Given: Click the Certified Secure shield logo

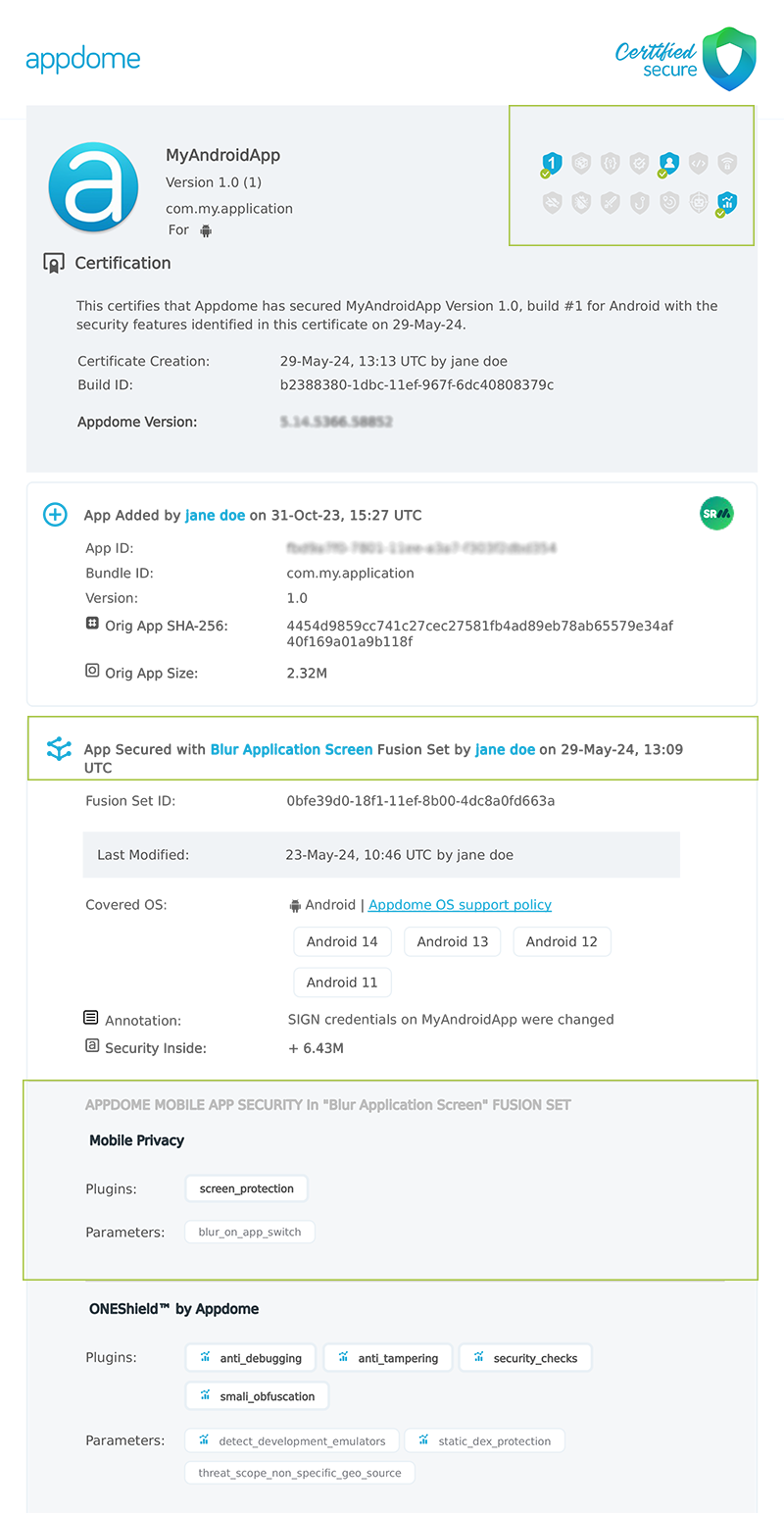Looking at the screenshot, I should (728, 59).
